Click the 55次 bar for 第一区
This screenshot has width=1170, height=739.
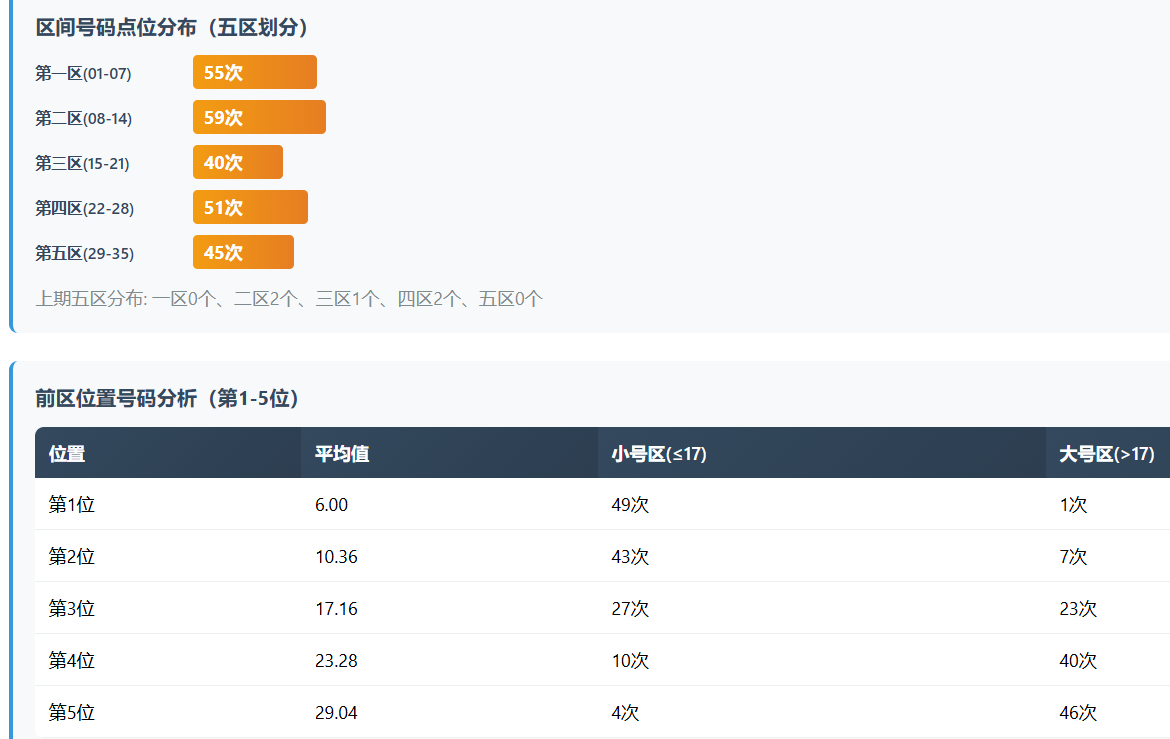(x=254, y=73)
